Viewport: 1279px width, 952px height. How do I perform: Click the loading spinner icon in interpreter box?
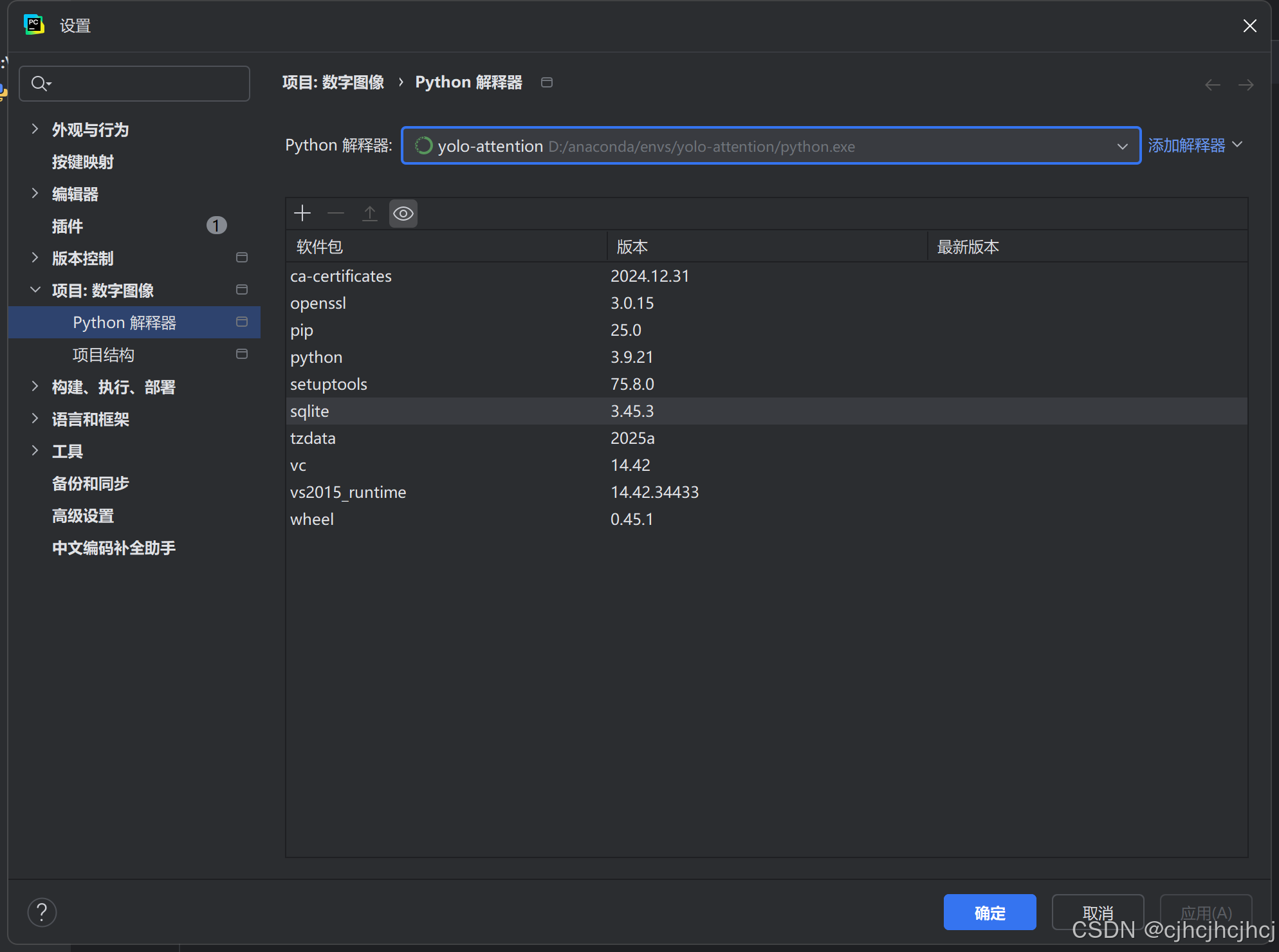[x=423, y=146]
